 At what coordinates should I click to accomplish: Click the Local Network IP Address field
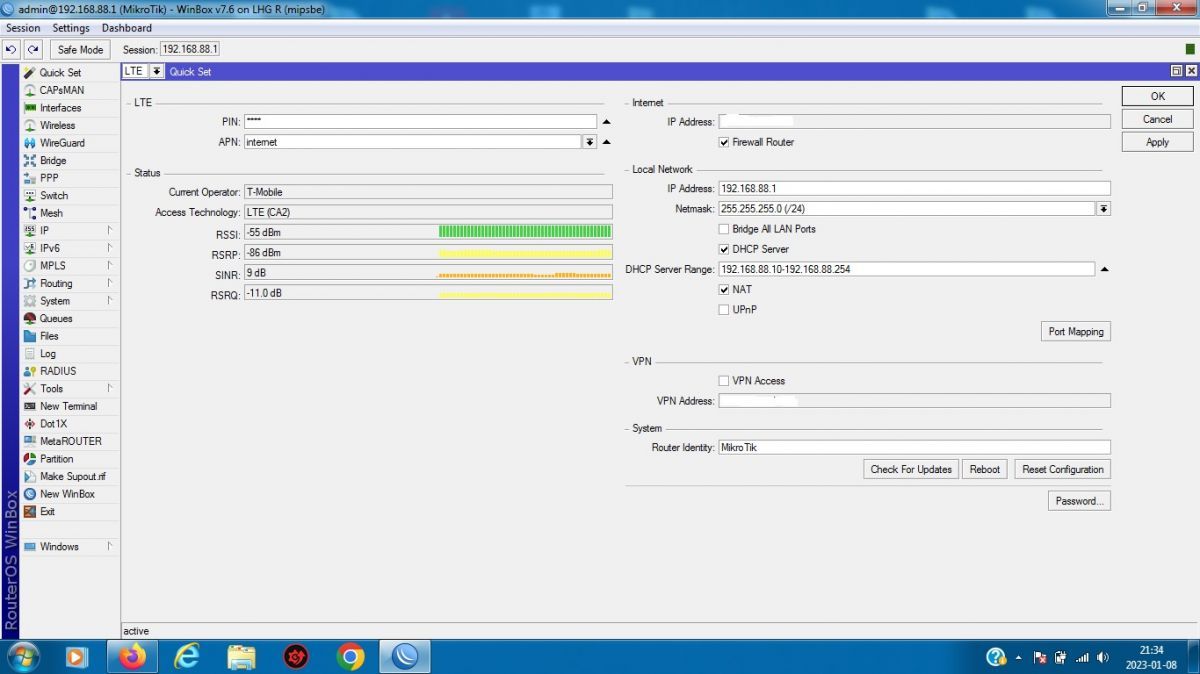[914, 188]
